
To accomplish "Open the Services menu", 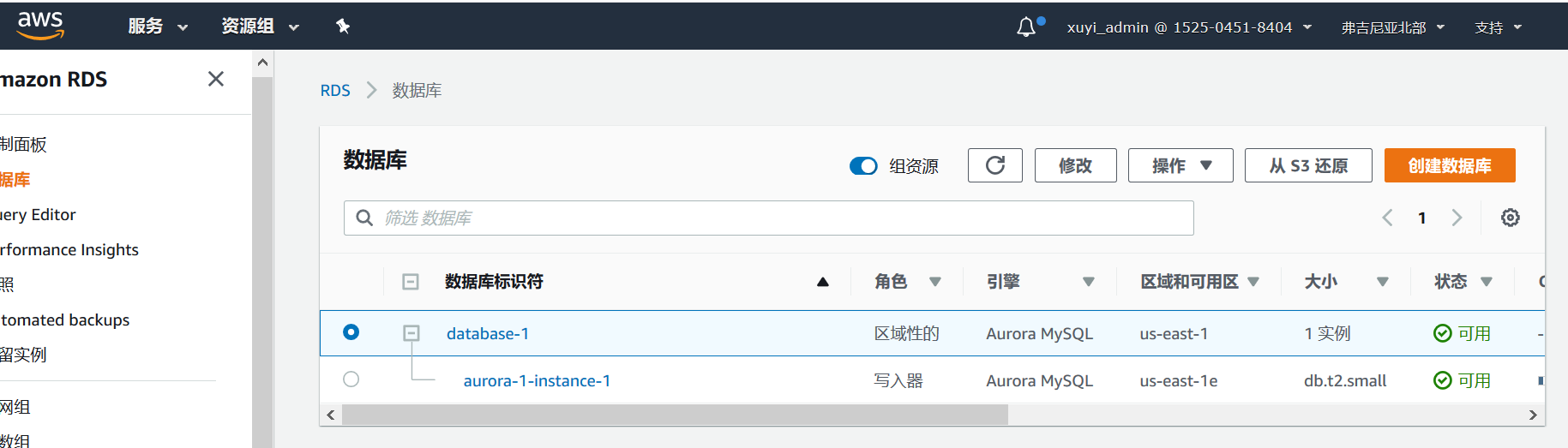I will (x=158, y=27).
